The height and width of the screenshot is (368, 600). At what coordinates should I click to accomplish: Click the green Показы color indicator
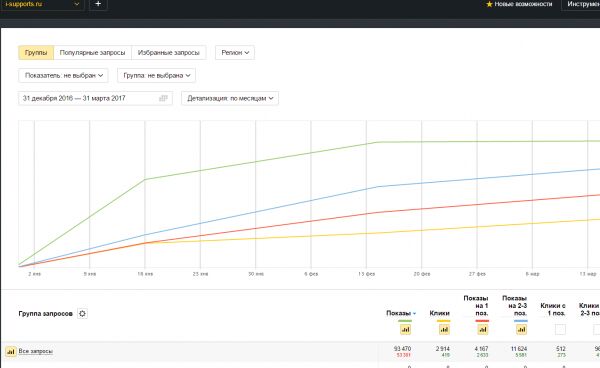pyautogui.click(x=405, y=321)
